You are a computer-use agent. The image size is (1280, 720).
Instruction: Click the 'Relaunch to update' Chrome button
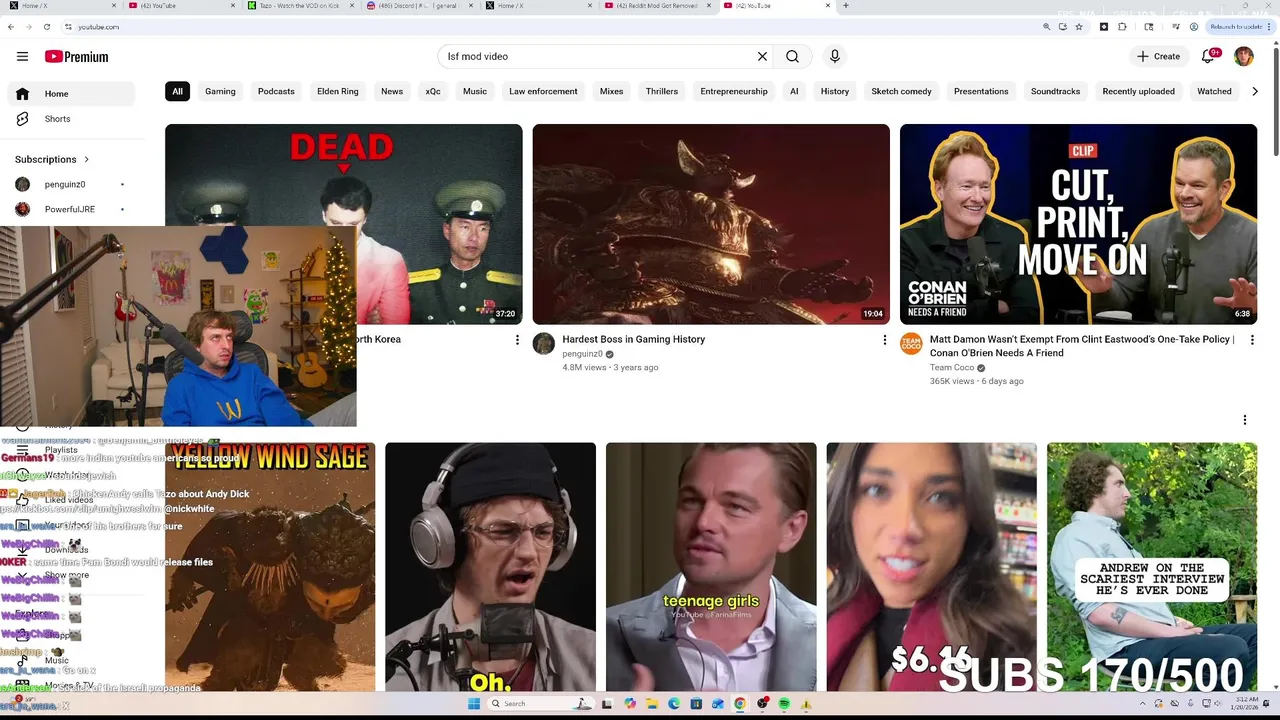click(1238, 27)
